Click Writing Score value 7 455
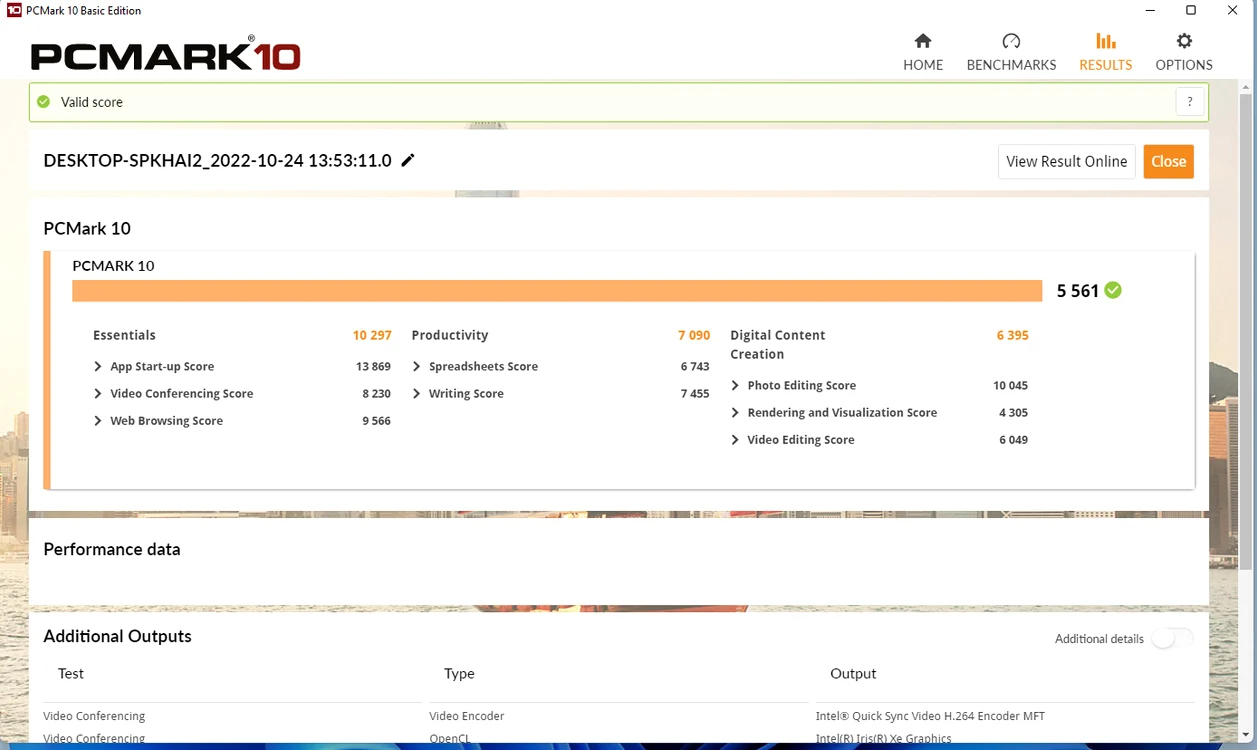The height and width of the screenshot is (750, 1257). (x=695, y=393)
